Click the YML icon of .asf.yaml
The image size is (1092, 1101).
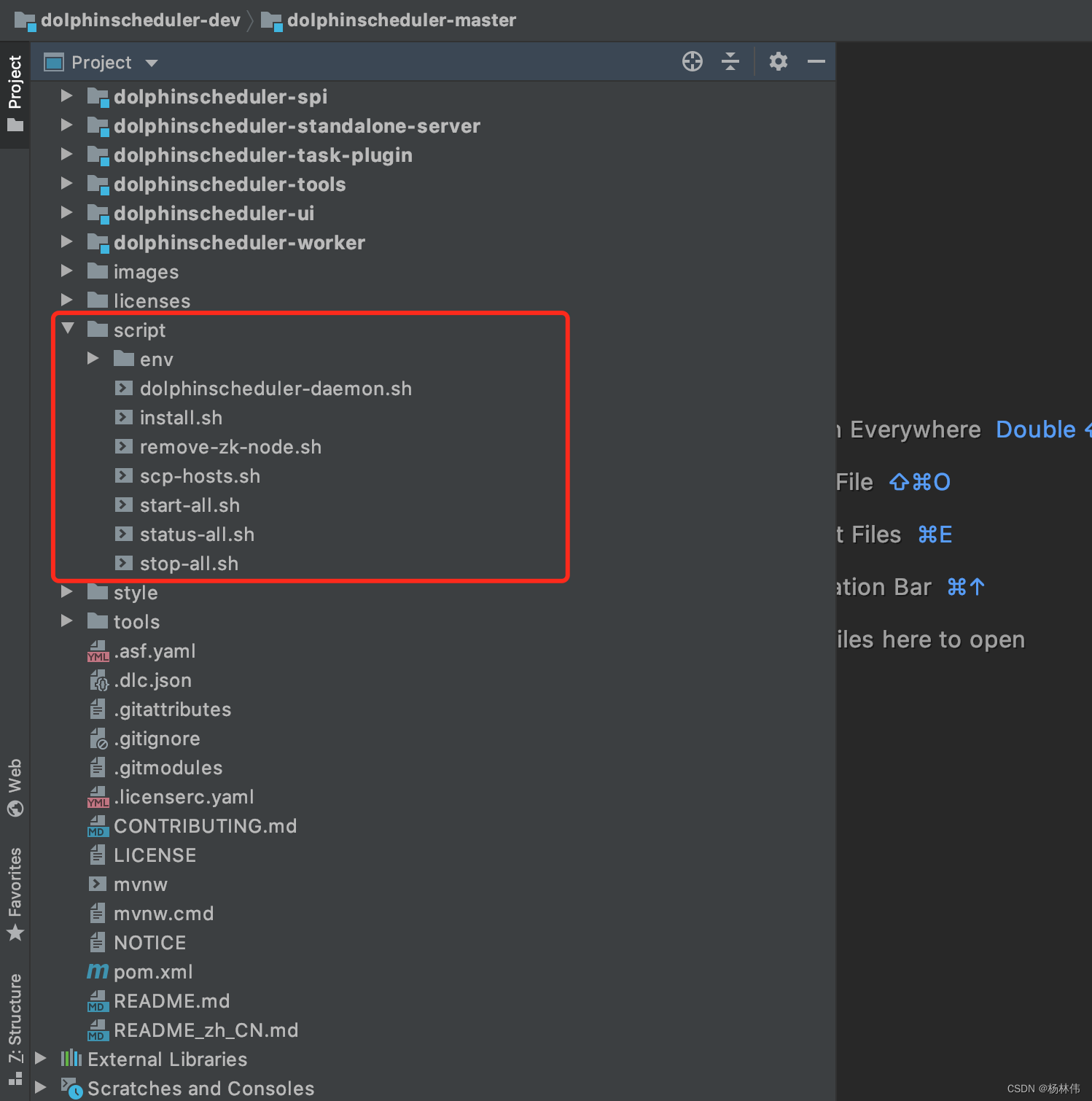(x=98, y=651)
